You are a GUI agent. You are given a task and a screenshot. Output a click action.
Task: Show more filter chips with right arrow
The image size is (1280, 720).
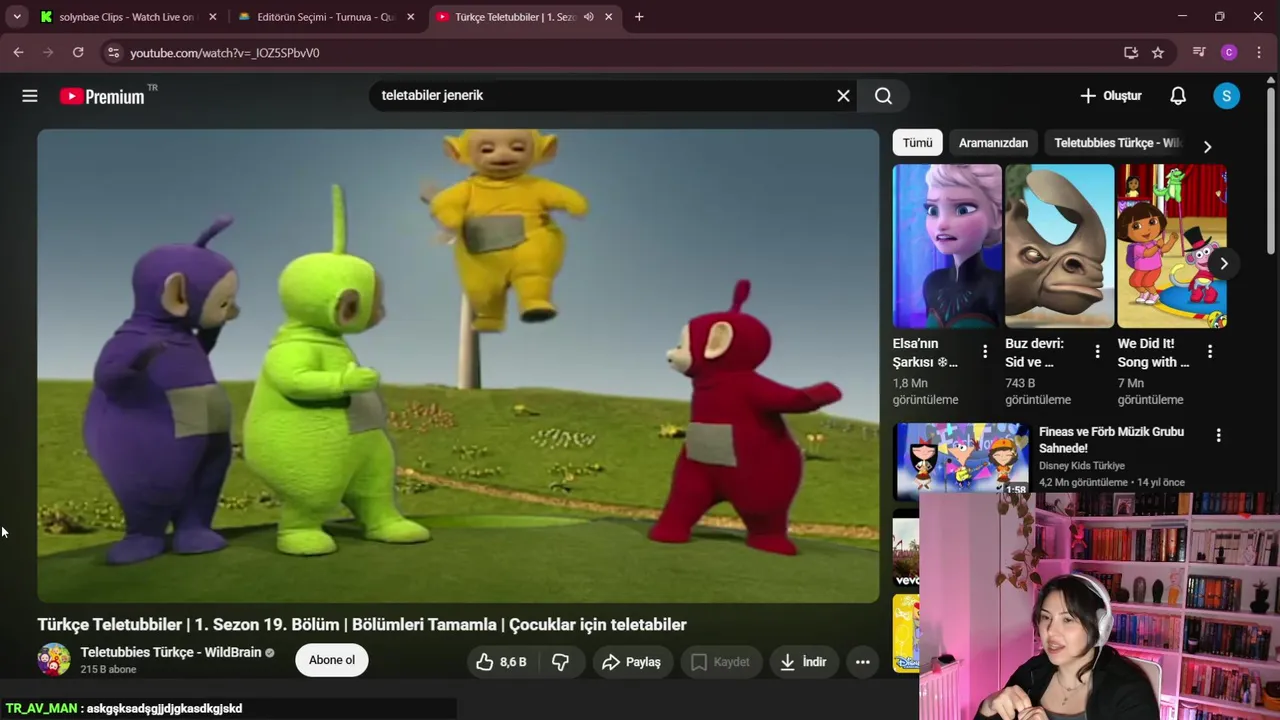(x=1207, y=146)
